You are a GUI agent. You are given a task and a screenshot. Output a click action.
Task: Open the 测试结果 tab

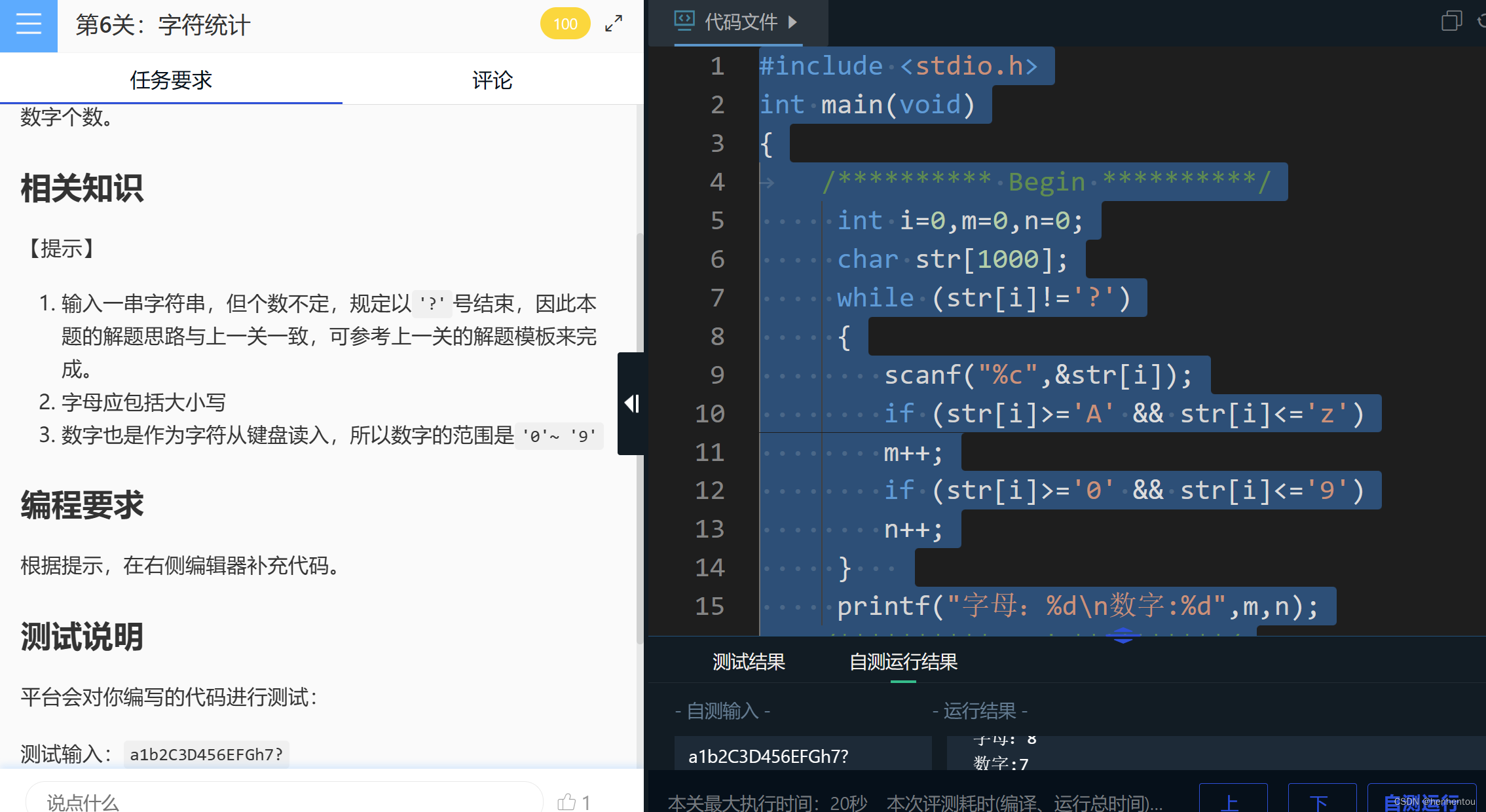pyautogui.click(x=749, y=661)
